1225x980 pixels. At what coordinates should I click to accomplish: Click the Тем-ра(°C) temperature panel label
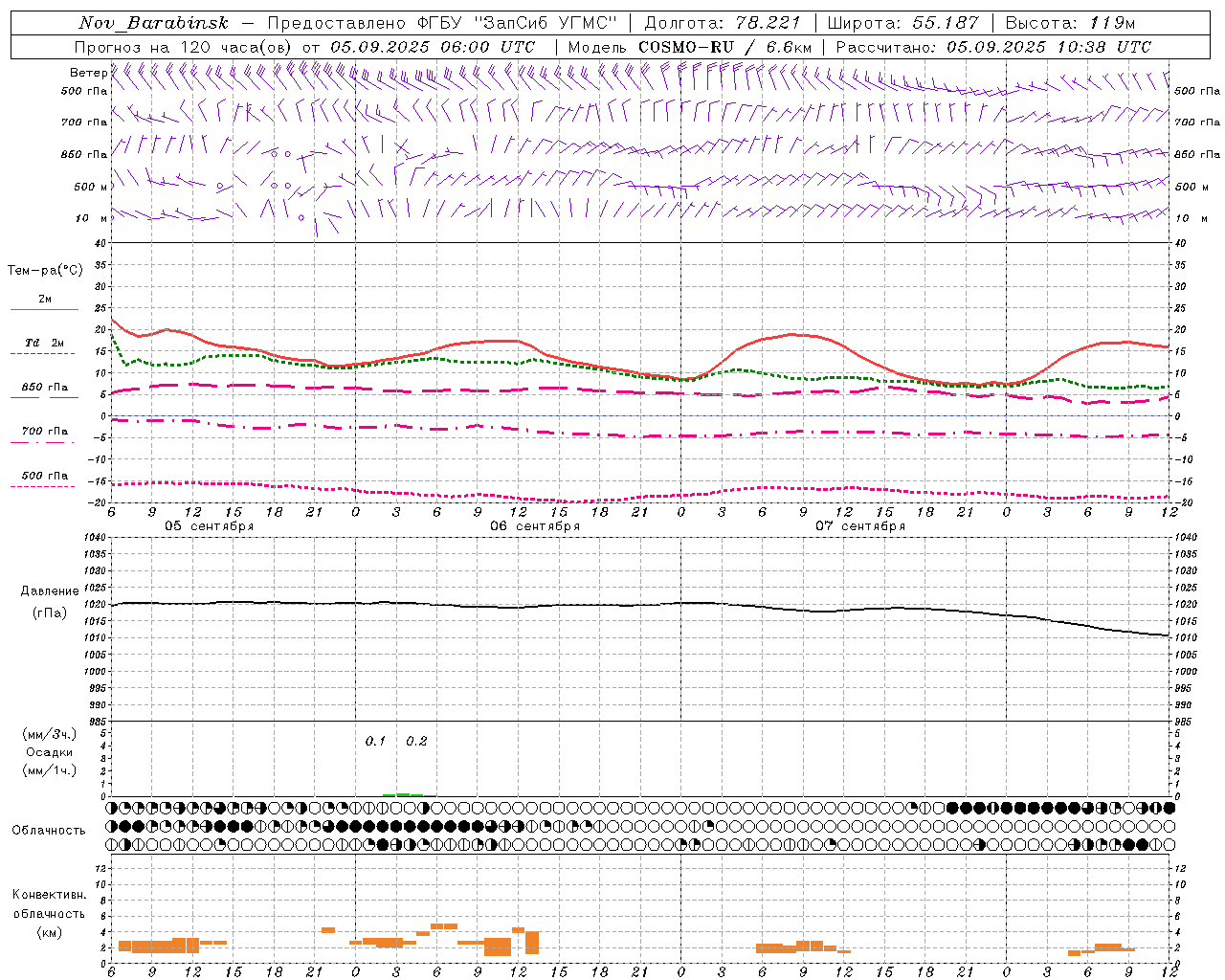pos(45,271)
